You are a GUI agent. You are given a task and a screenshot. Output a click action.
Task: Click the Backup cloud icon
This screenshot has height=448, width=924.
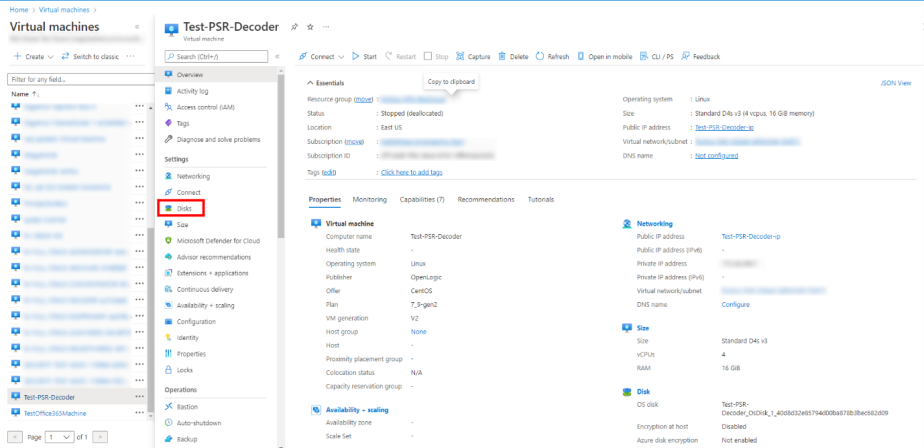coord(169,439)
